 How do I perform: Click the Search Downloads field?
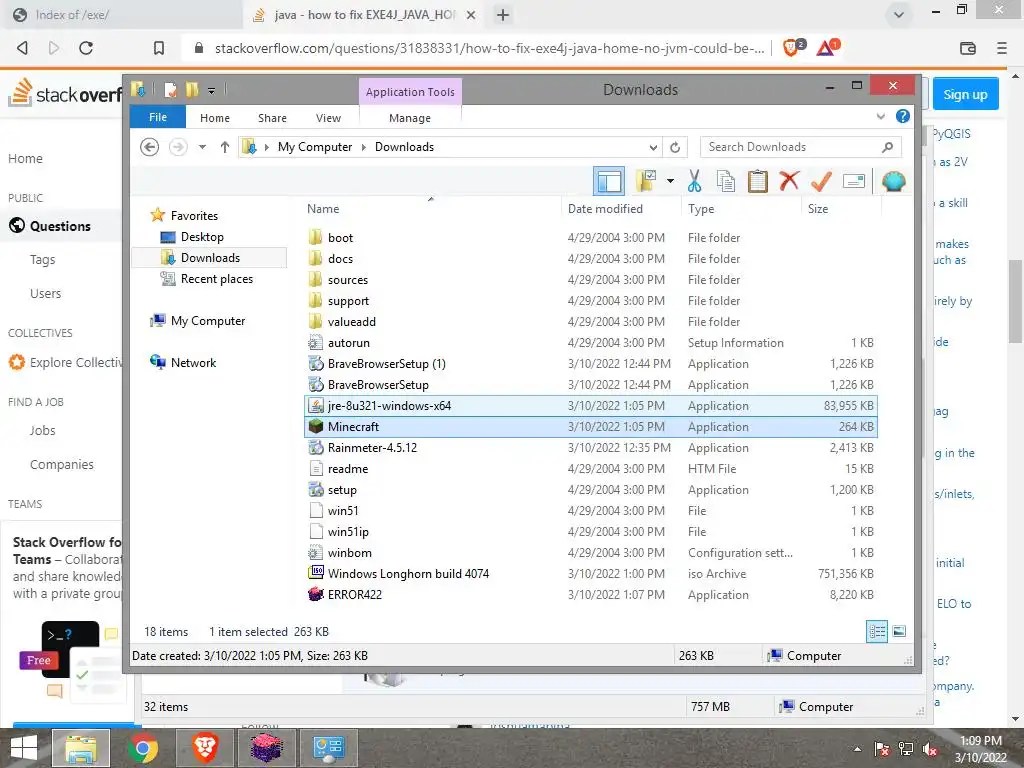click(x=801, y=147)
